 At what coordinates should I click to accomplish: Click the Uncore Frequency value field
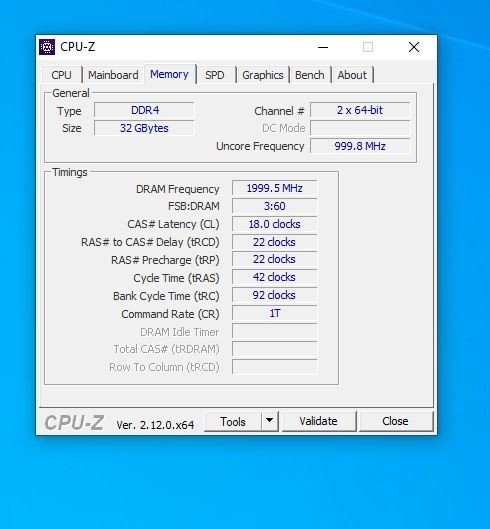360,146
